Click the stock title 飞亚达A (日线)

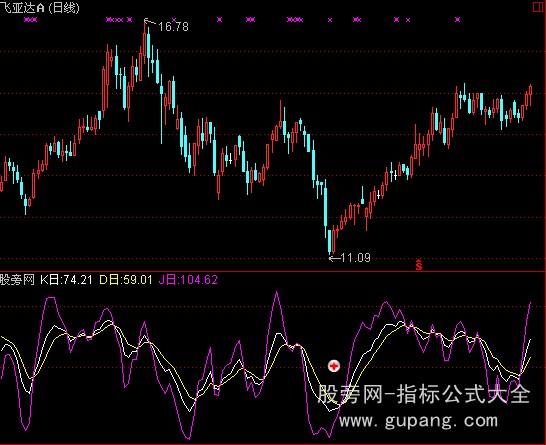click(x=39, y=8)
